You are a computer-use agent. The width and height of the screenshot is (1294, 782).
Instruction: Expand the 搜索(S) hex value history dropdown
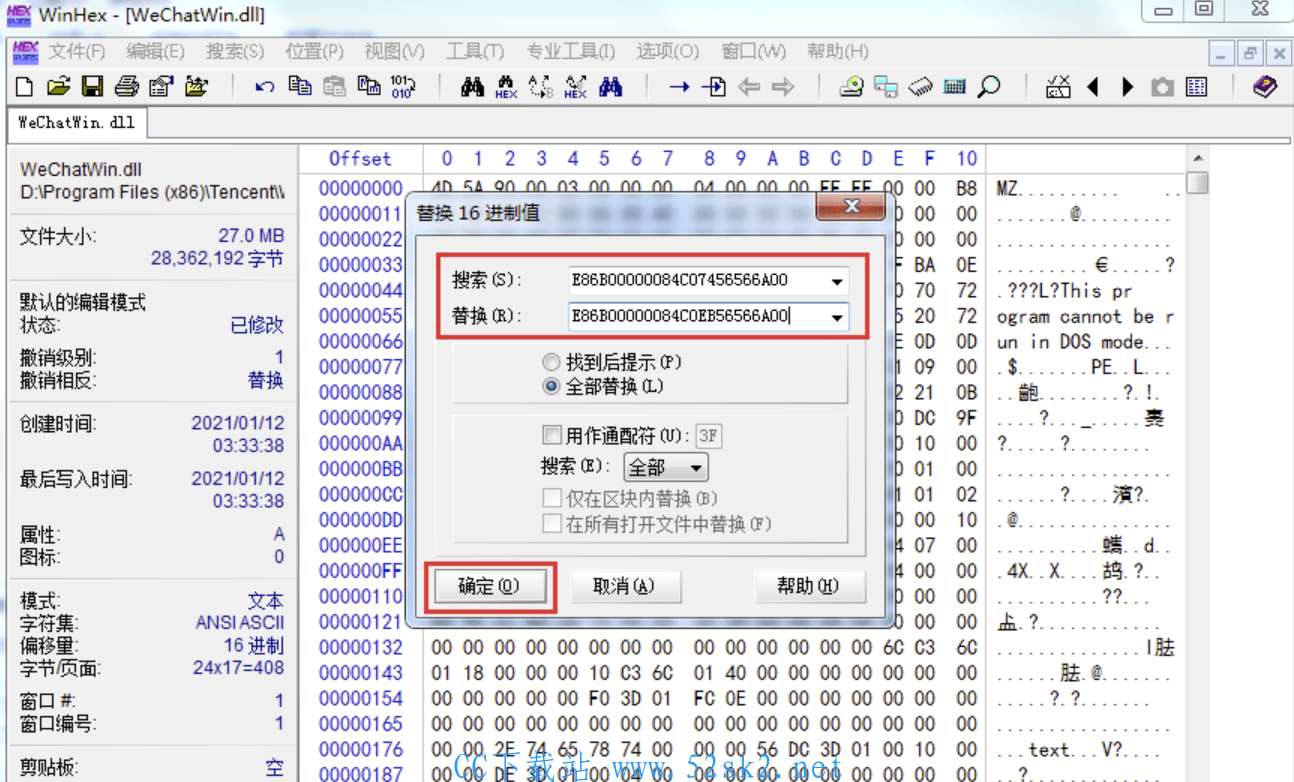coord(837,281)
